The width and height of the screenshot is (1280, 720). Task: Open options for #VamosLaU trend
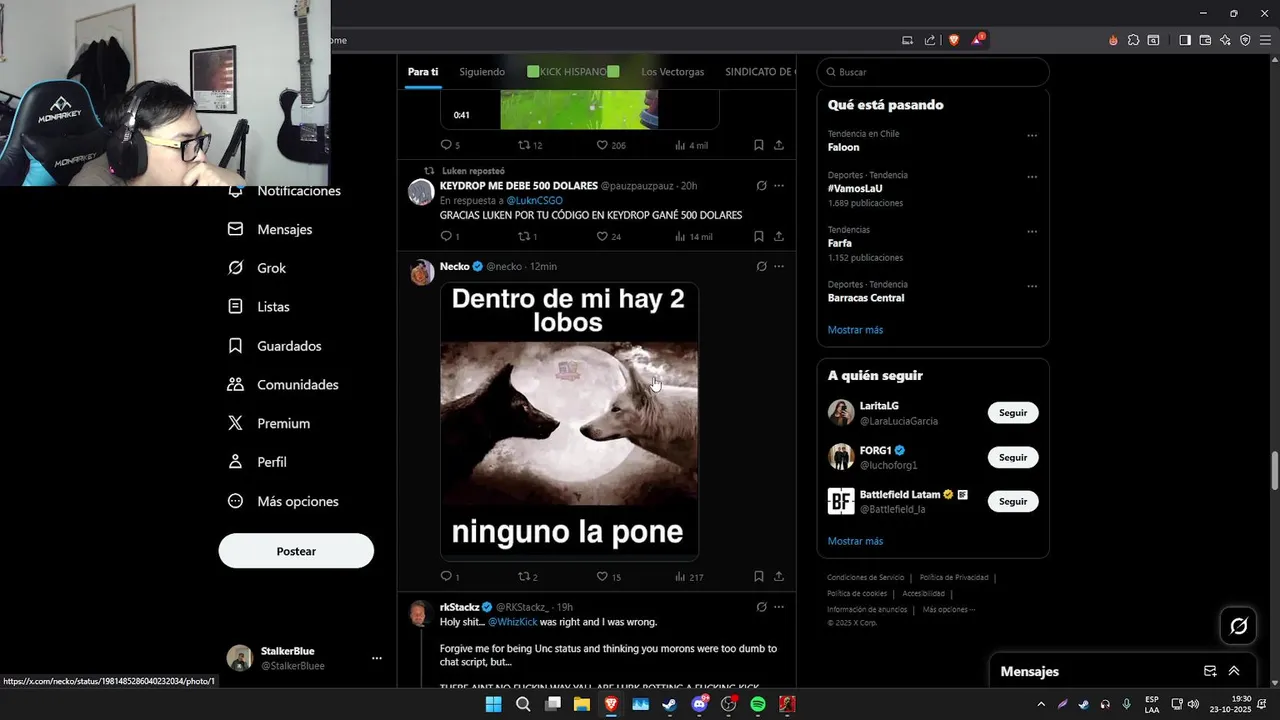1032,178
